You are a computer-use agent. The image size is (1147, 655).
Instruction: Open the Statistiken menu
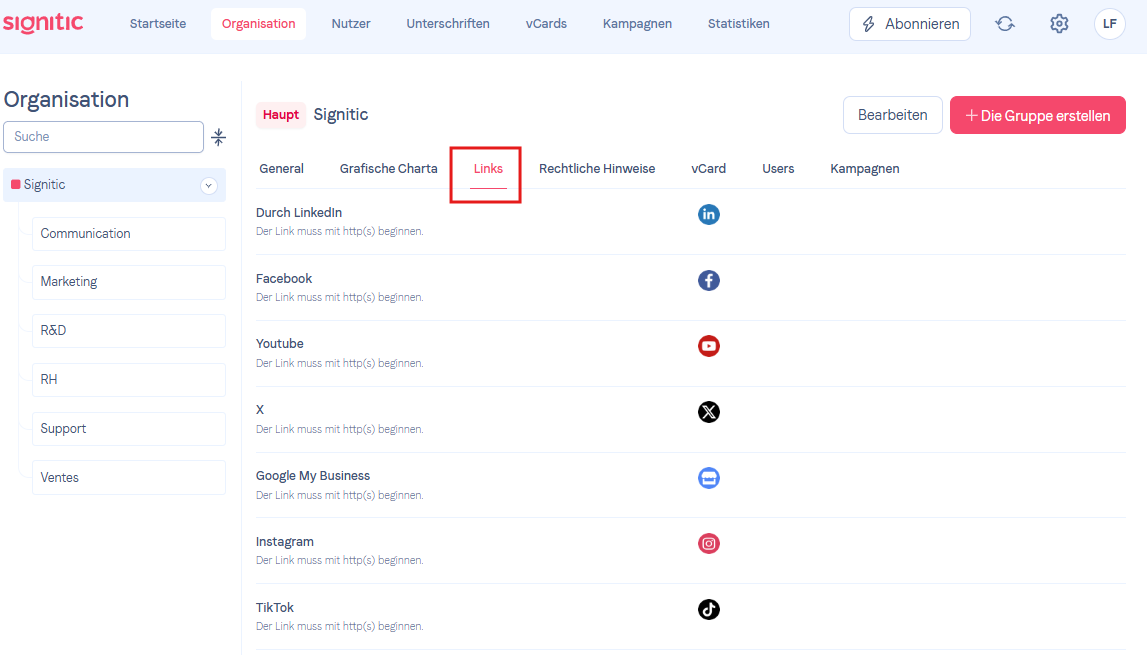[739, 23]
